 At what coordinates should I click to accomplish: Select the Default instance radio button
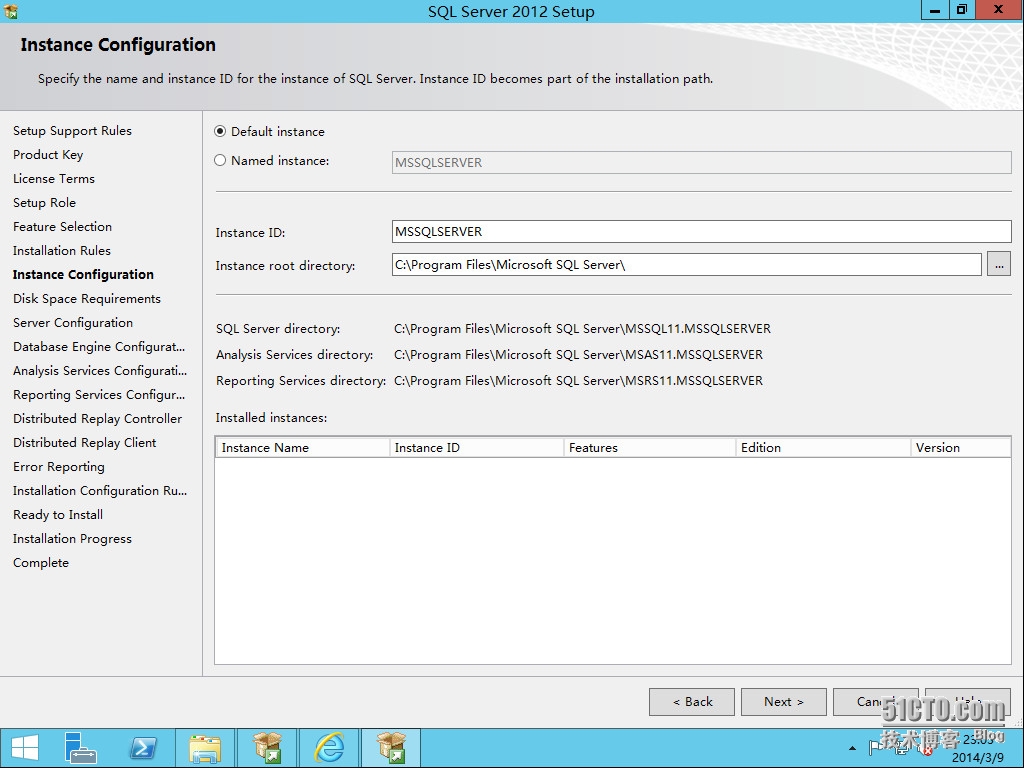220,131
